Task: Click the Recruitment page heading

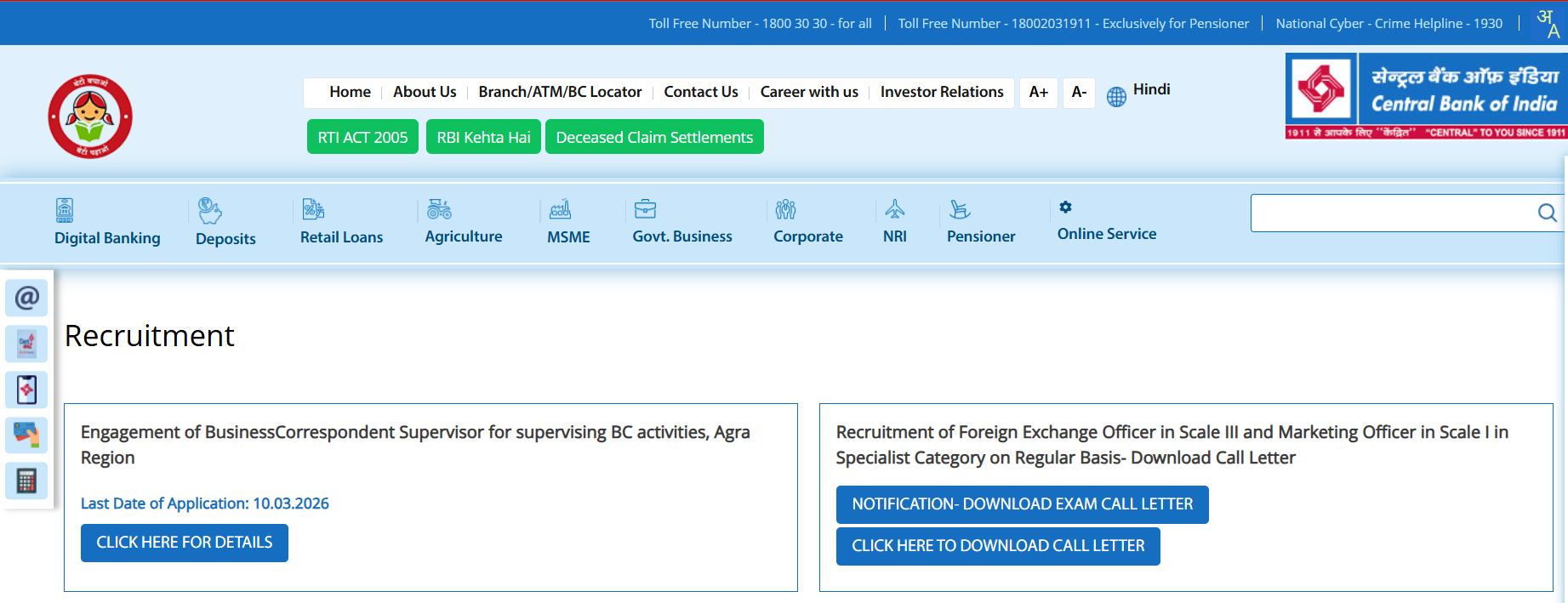Action: point(150,336)
